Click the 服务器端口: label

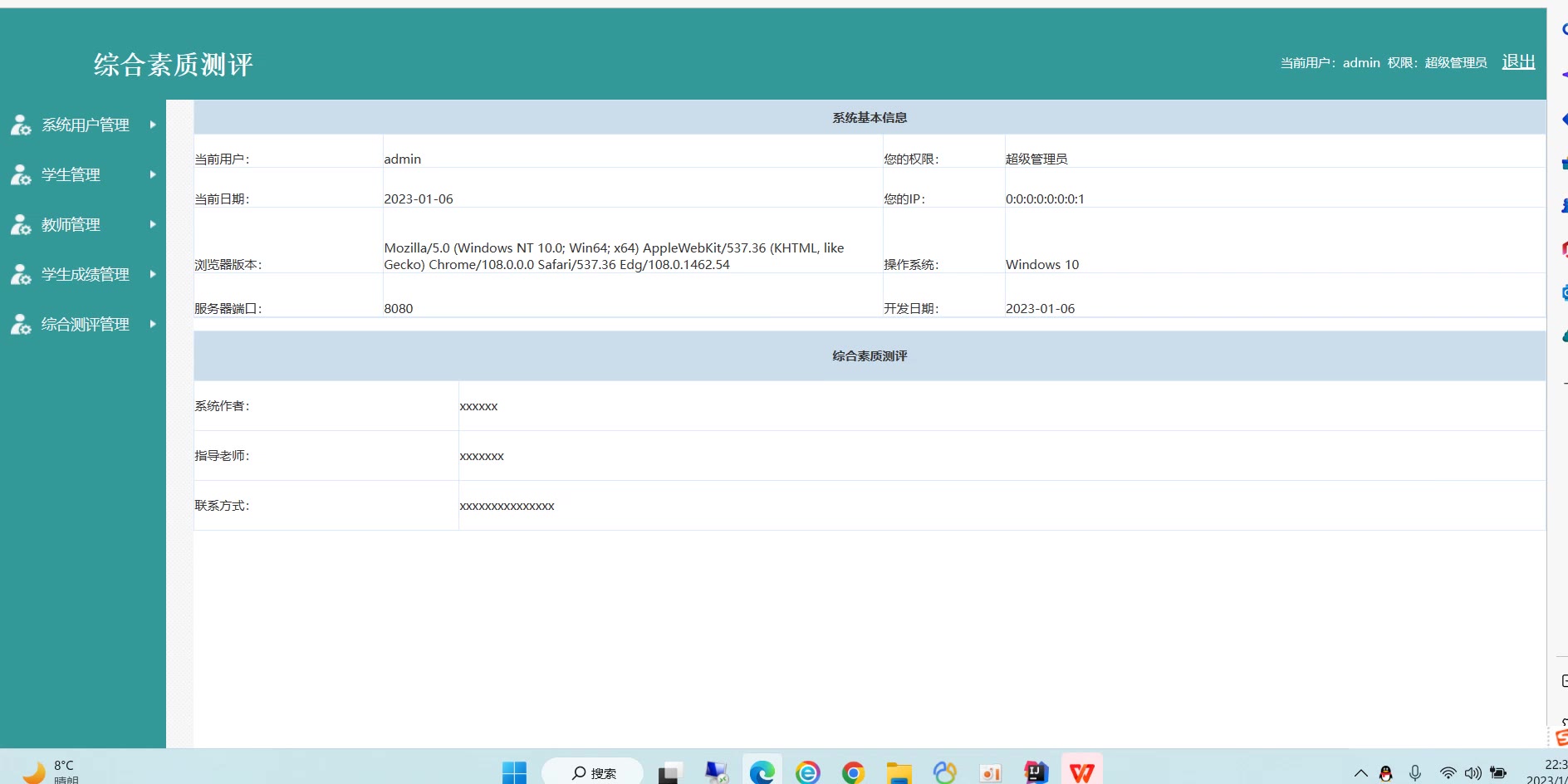point(228,308)
